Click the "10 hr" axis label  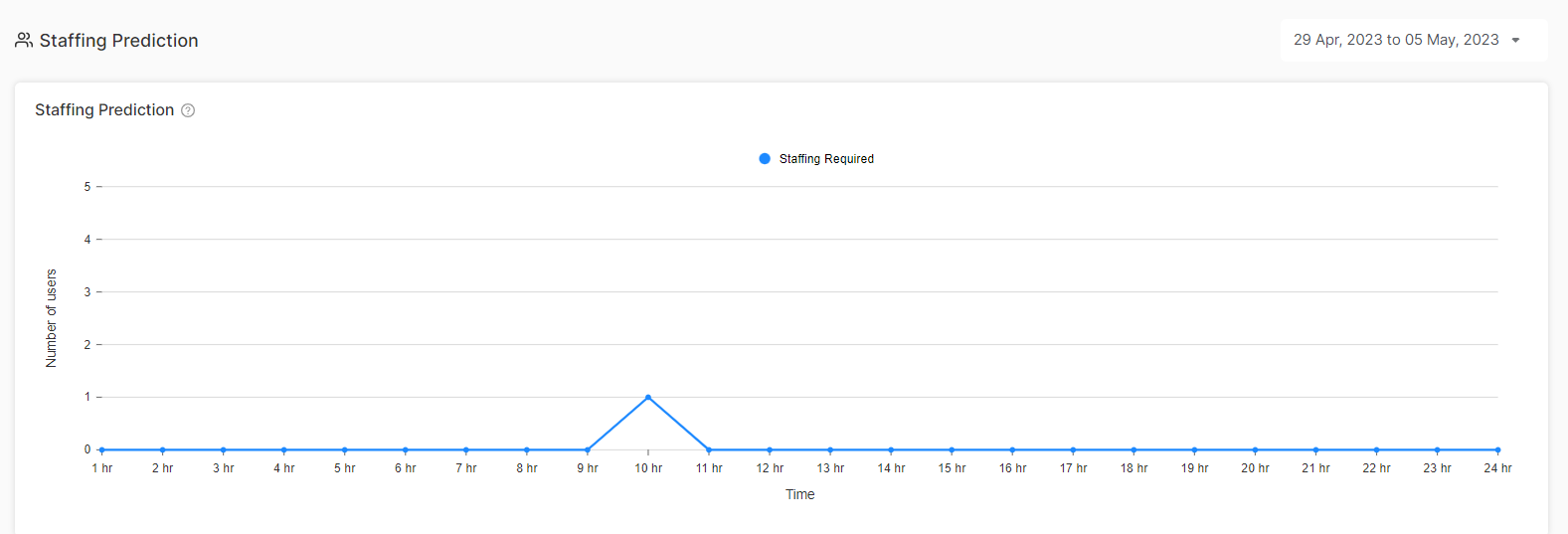(x=648, y=468)
